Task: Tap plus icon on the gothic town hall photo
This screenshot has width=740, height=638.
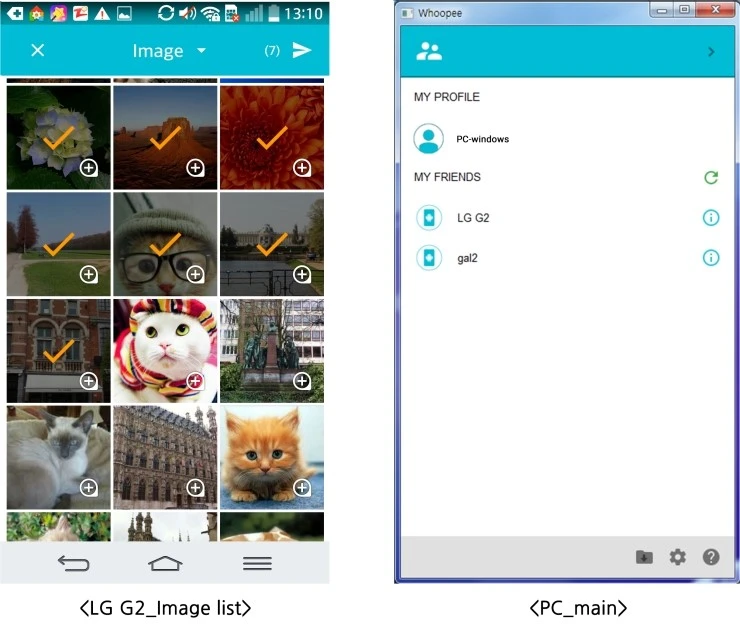Action: point(195,487)
